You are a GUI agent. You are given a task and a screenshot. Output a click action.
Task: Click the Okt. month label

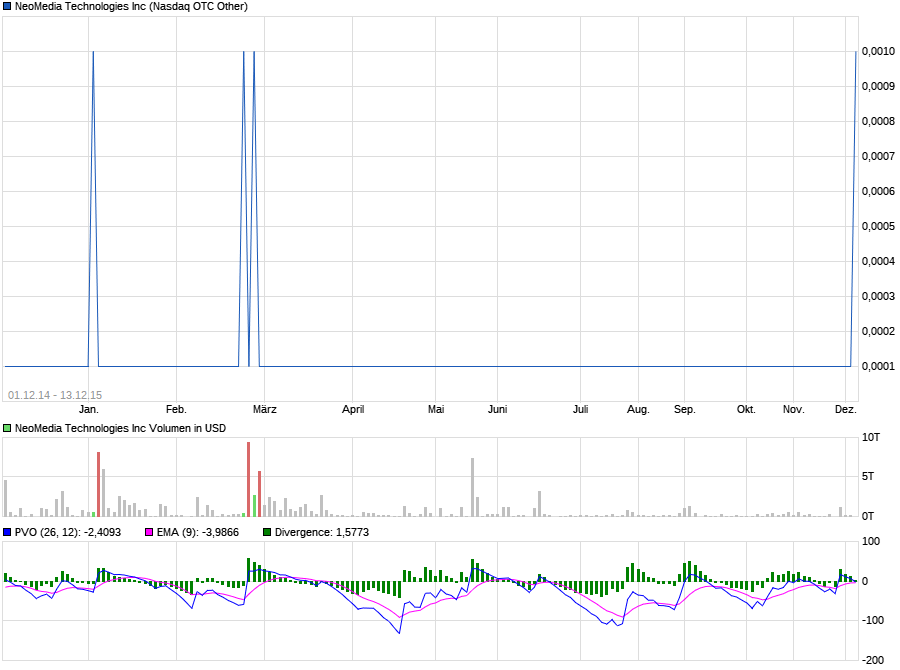[x=746, y=409]
